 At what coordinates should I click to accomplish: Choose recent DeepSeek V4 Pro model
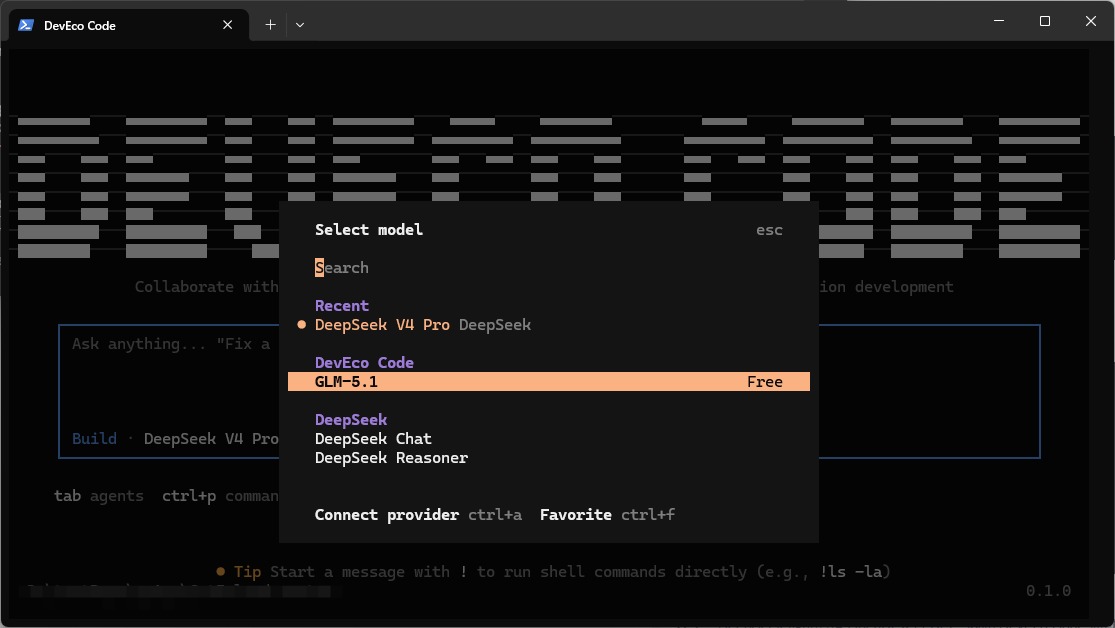point(422,325)
